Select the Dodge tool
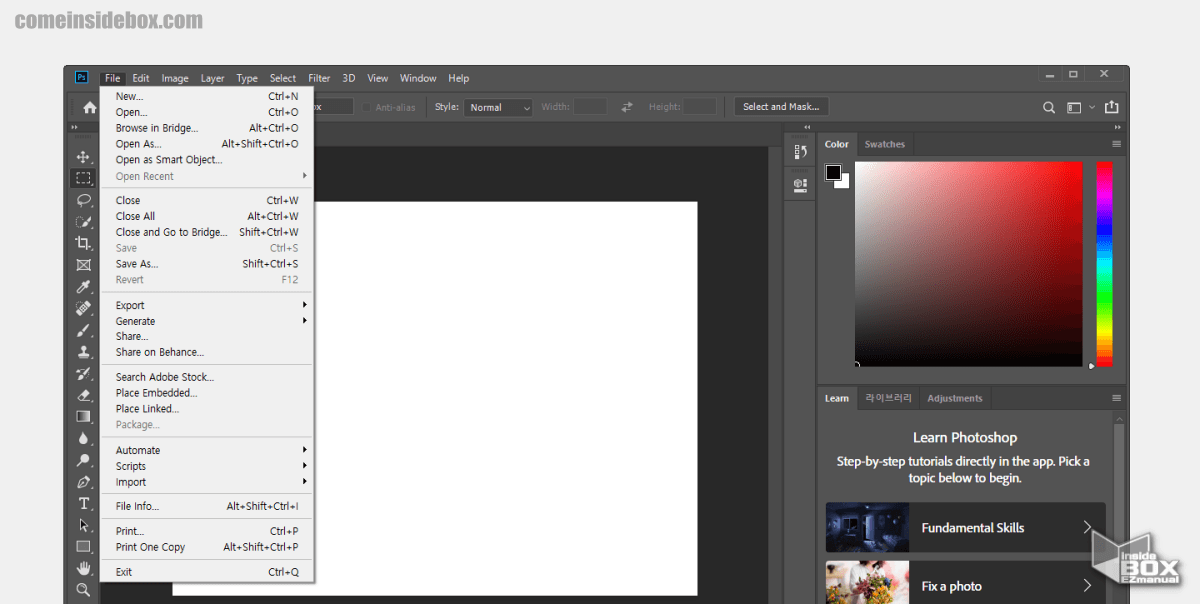This screenshot has width=1200, height=604. coord(84,460)
